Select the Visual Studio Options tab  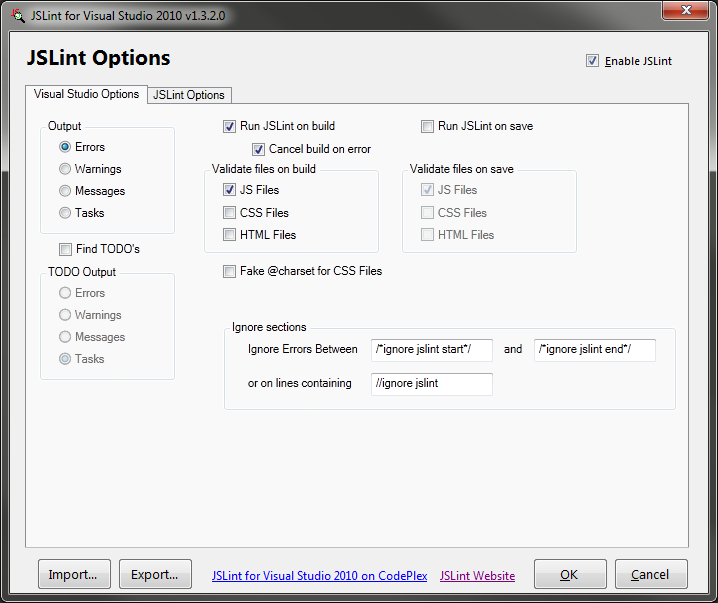pyautogui.click(x=86, y=94)
